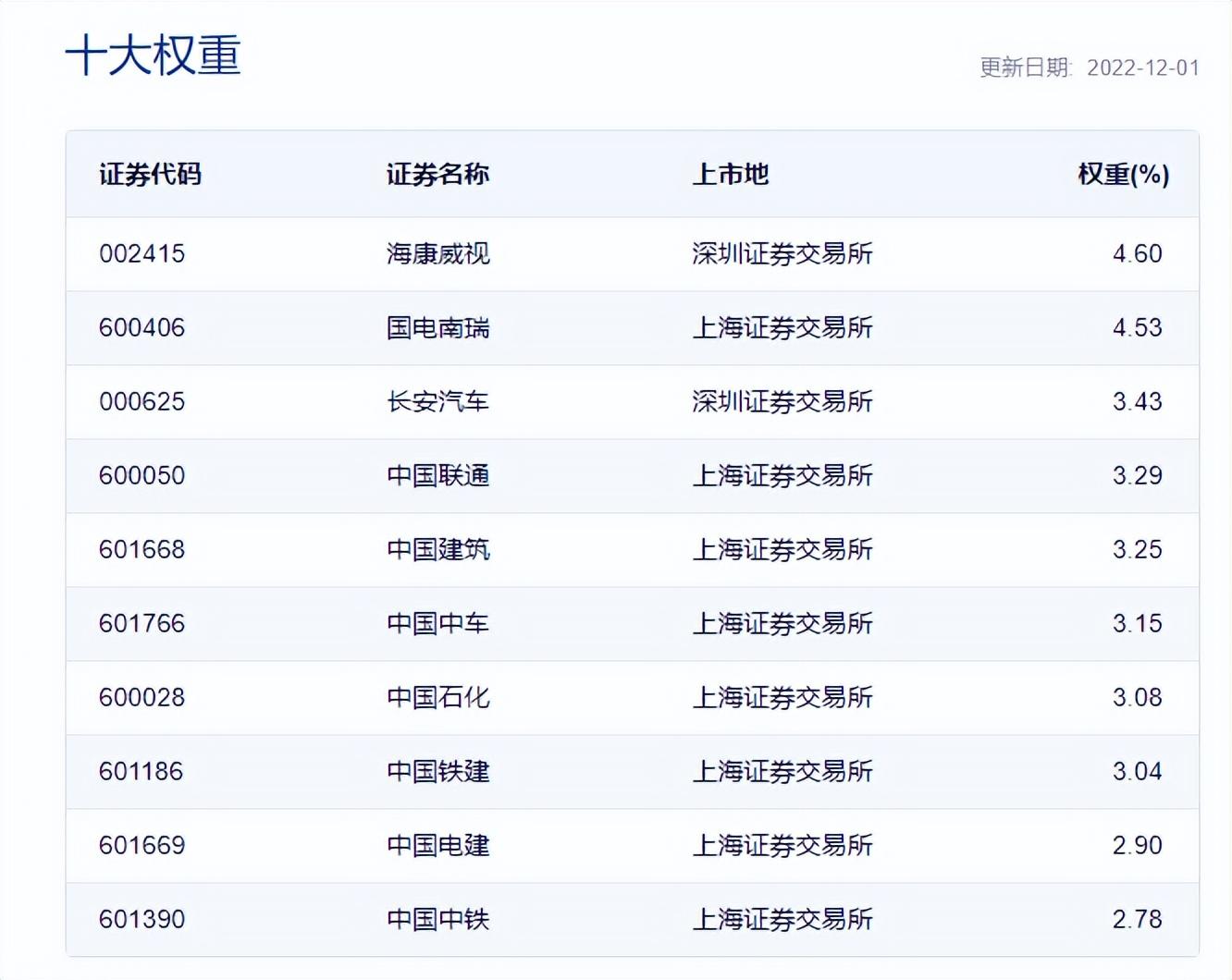Click the update date 2022-12-01
1232x980 pixels.
[x=1143, y=67]
